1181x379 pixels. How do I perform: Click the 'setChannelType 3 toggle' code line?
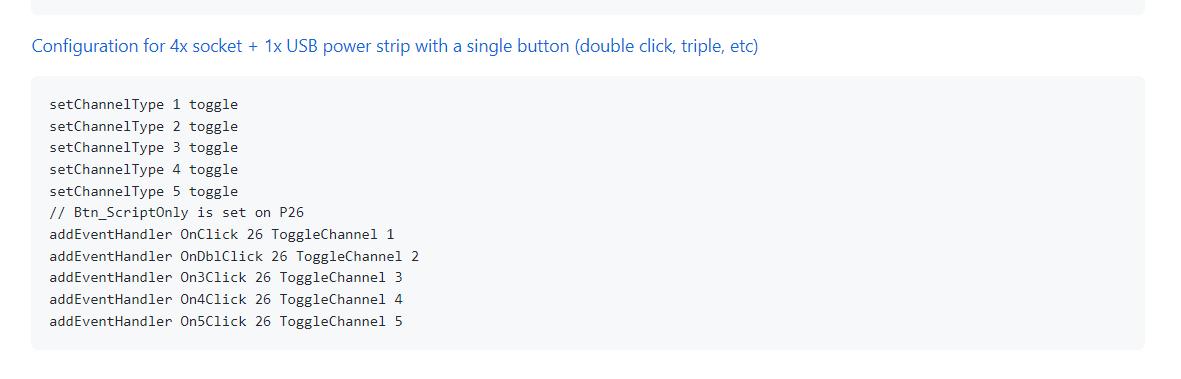coord(143,148)
